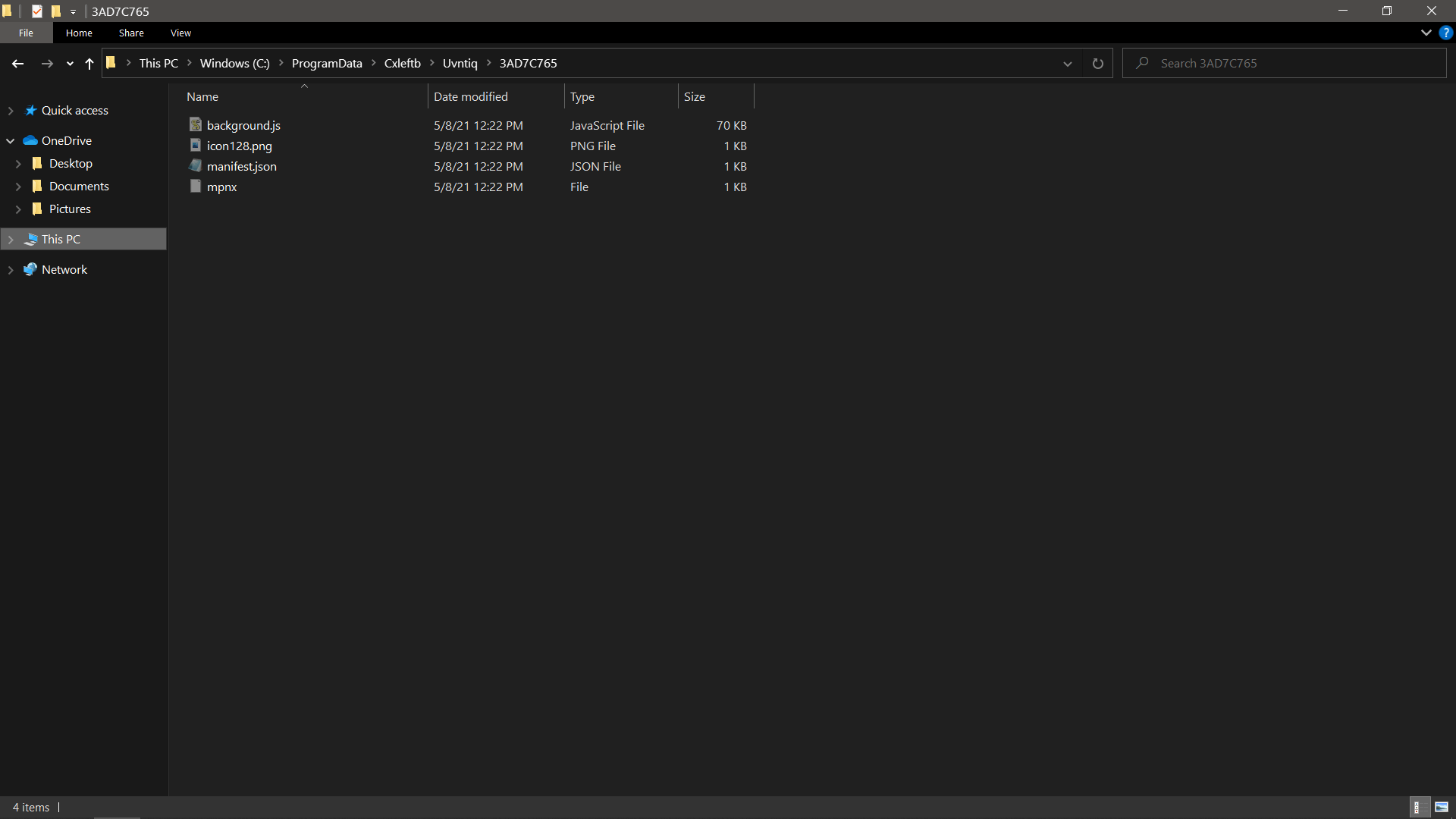Open the View ribbon tab
Screen dimensions: 1456x819
(180, 33)
